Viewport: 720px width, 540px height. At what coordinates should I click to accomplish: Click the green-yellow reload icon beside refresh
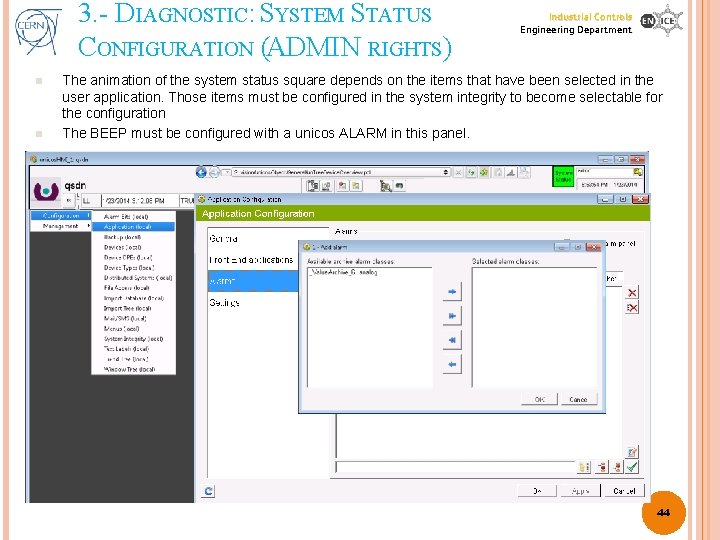pyautogui.click(x=484, y=173)
